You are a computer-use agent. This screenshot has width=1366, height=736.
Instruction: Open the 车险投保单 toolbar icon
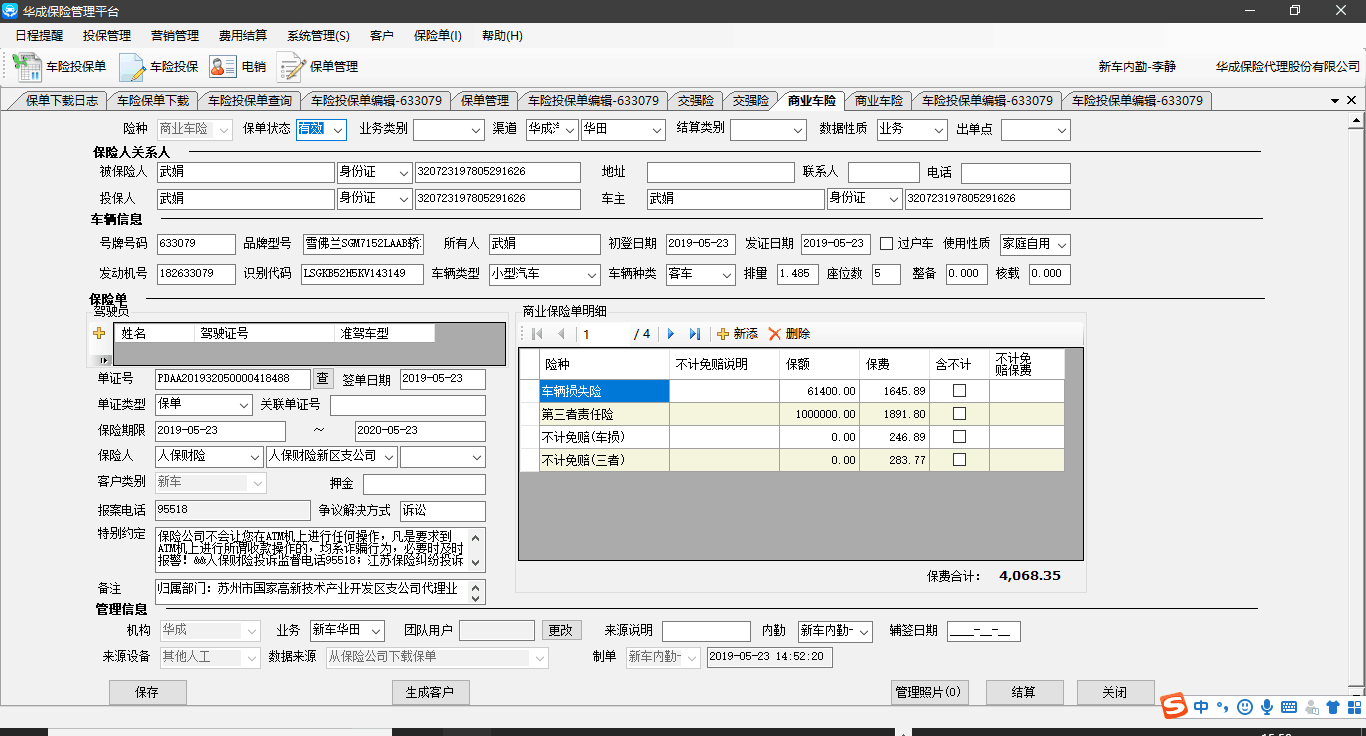60,67
